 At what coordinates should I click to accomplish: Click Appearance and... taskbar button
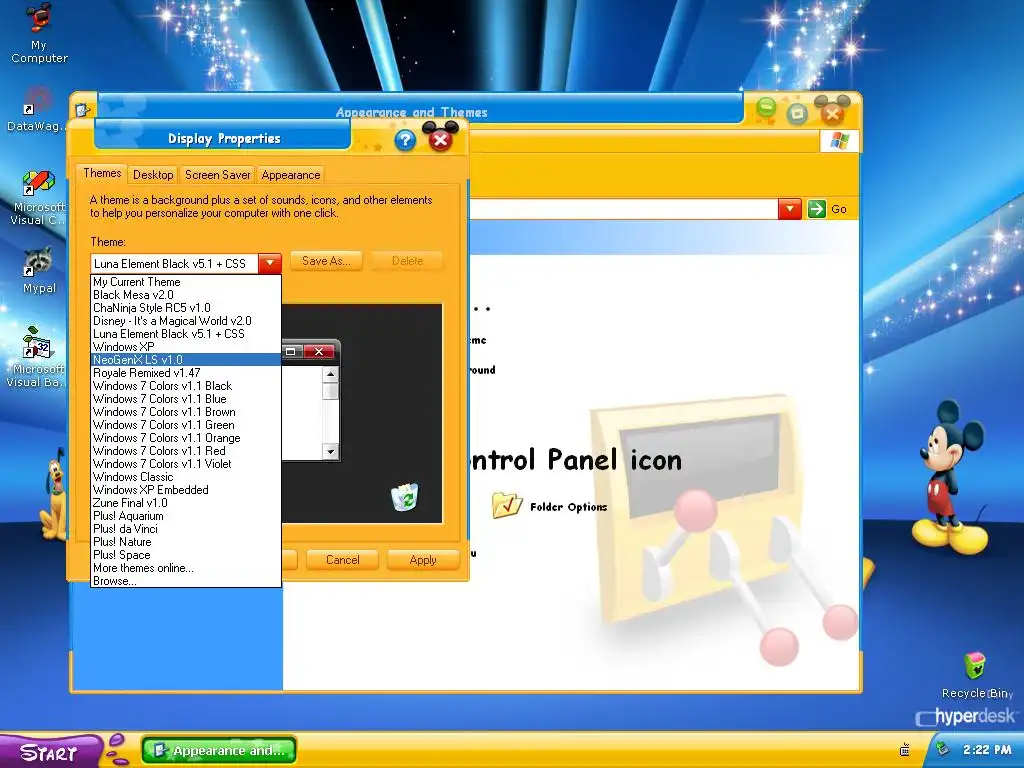click(x=219, y=750)
